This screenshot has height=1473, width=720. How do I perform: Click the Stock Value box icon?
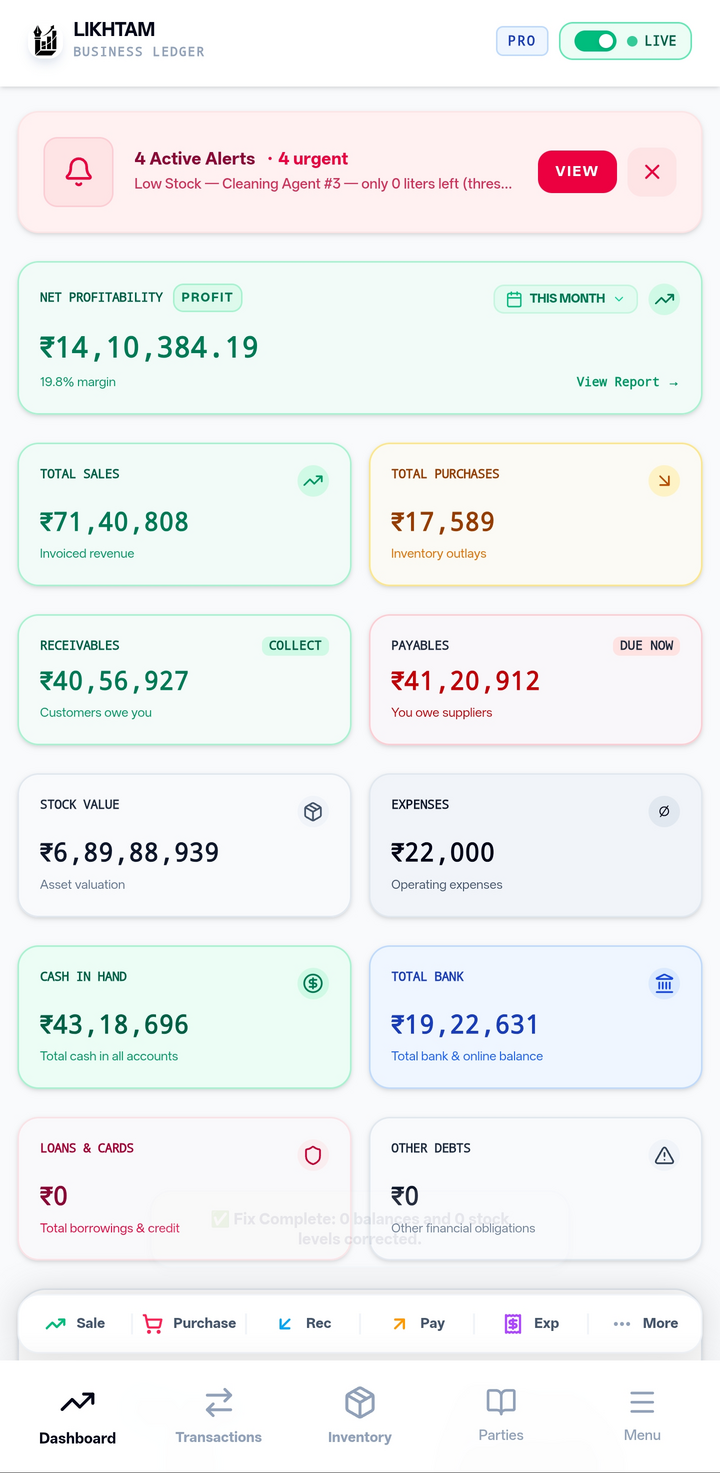[313, 812]
